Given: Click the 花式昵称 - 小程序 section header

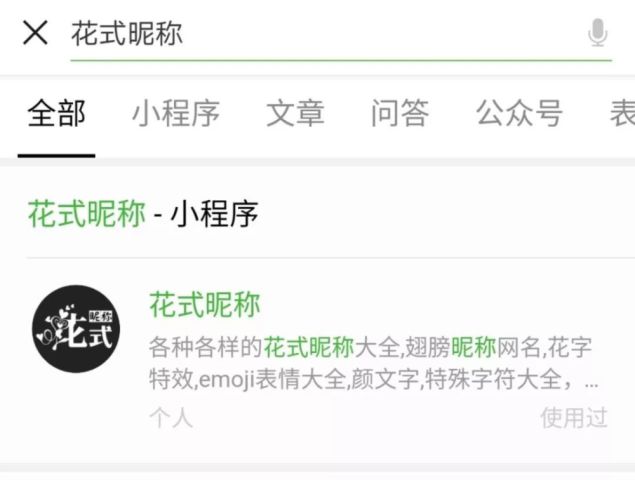Looking at the screenshot, I should (143, 213).
